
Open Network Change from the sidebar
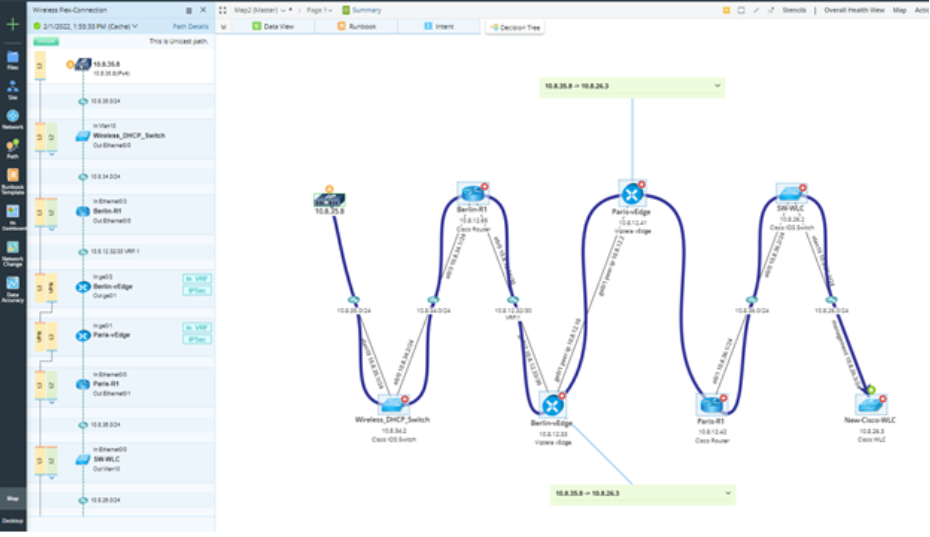click(12, 250)
